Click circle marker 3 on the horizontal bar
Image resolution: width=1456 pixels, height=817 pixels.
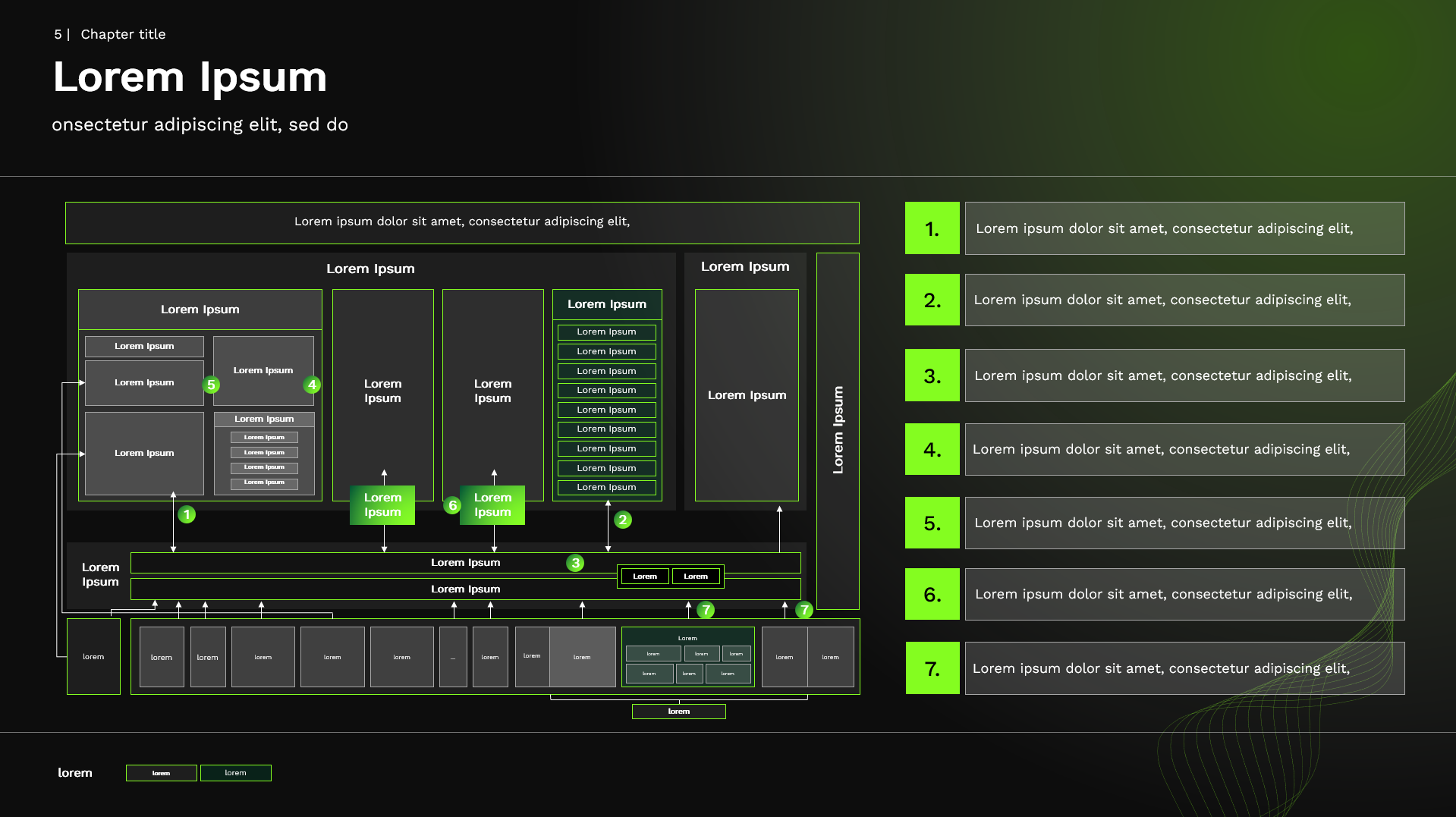576,563
